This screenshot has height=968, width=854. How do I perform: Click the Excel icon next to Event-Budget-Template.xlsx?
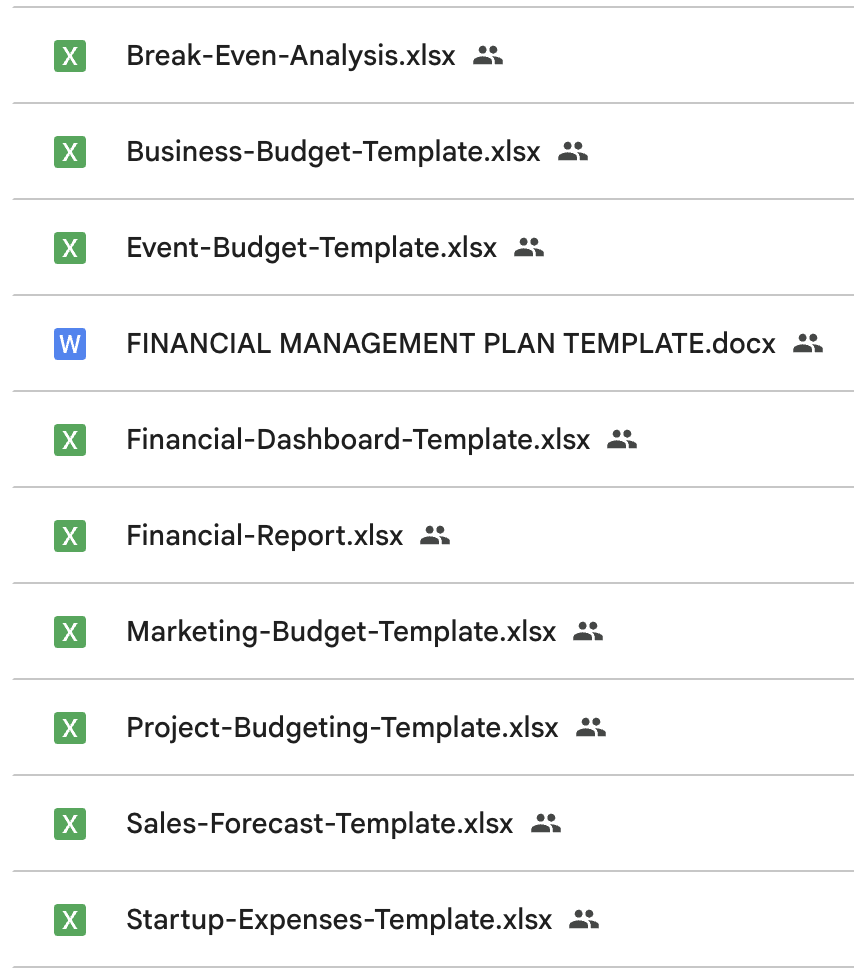point(70,248)
